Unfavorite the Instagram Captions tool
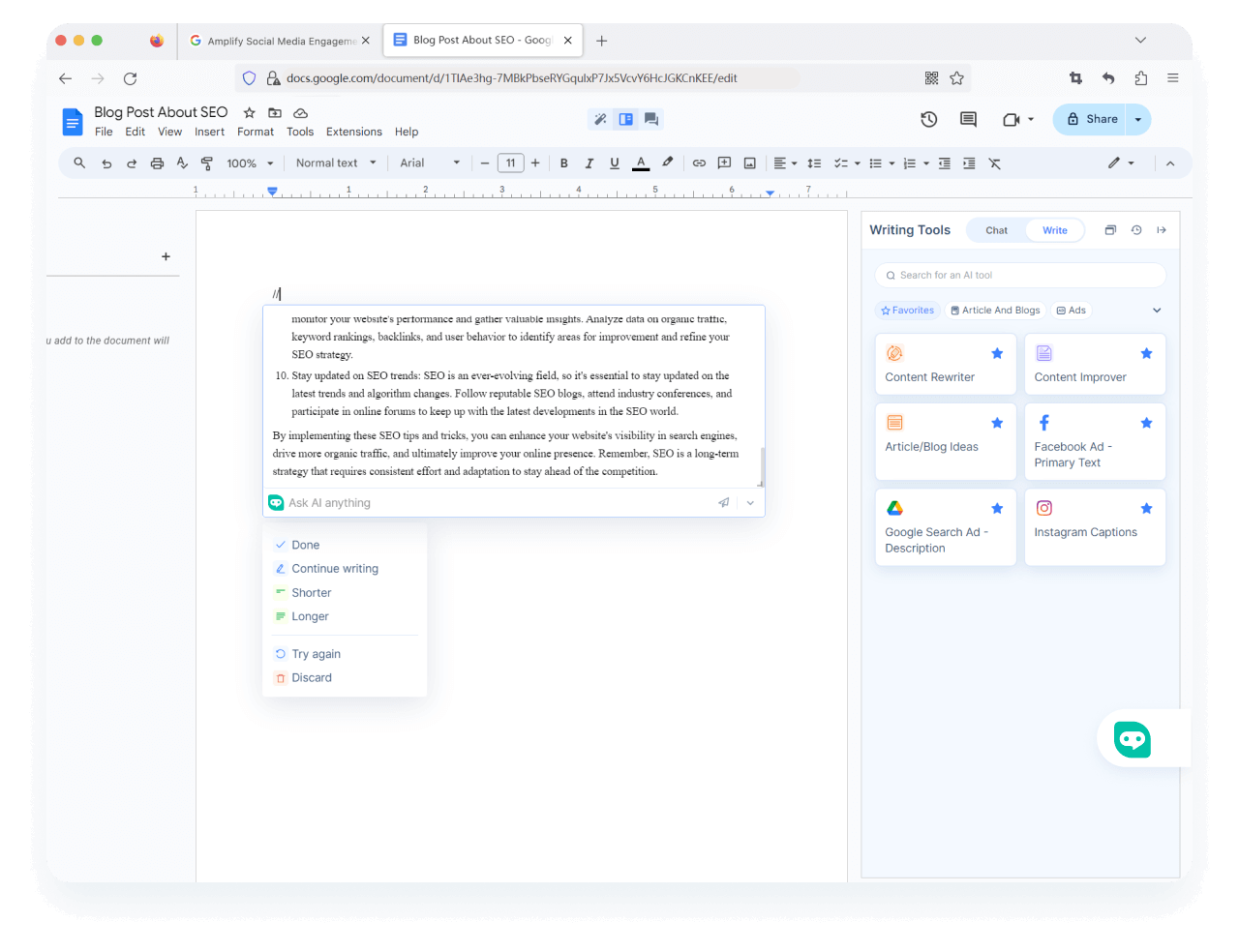Screen dimensions: 1239x952 [x=1146, y=507]
